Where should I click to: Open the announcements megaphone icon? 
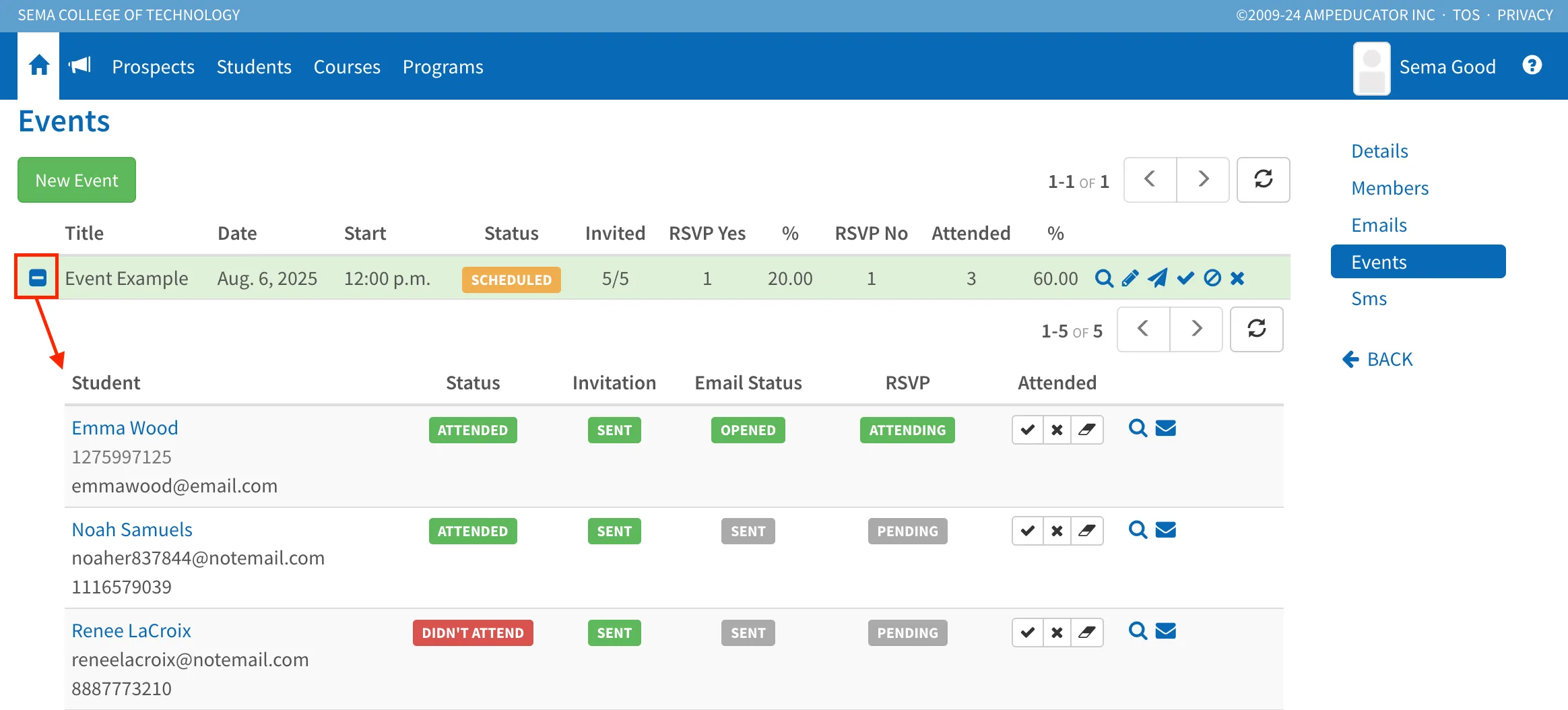(80, 65)
